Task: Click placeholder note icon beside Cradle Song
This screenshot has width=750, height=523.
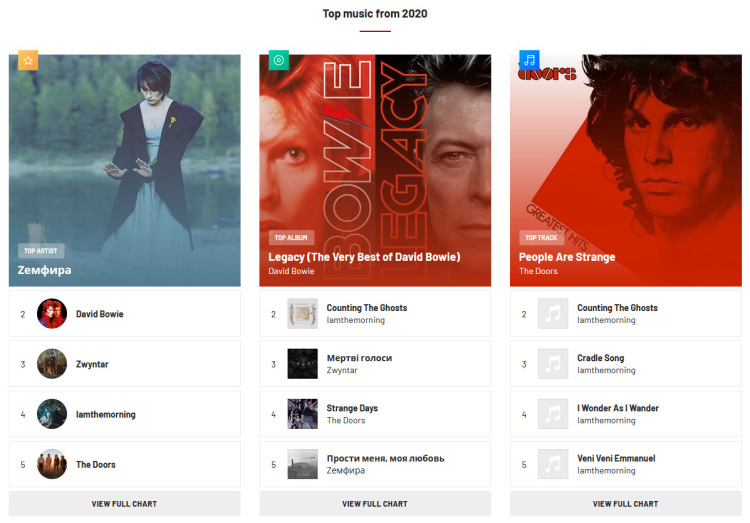Action: tap(553, 364)
